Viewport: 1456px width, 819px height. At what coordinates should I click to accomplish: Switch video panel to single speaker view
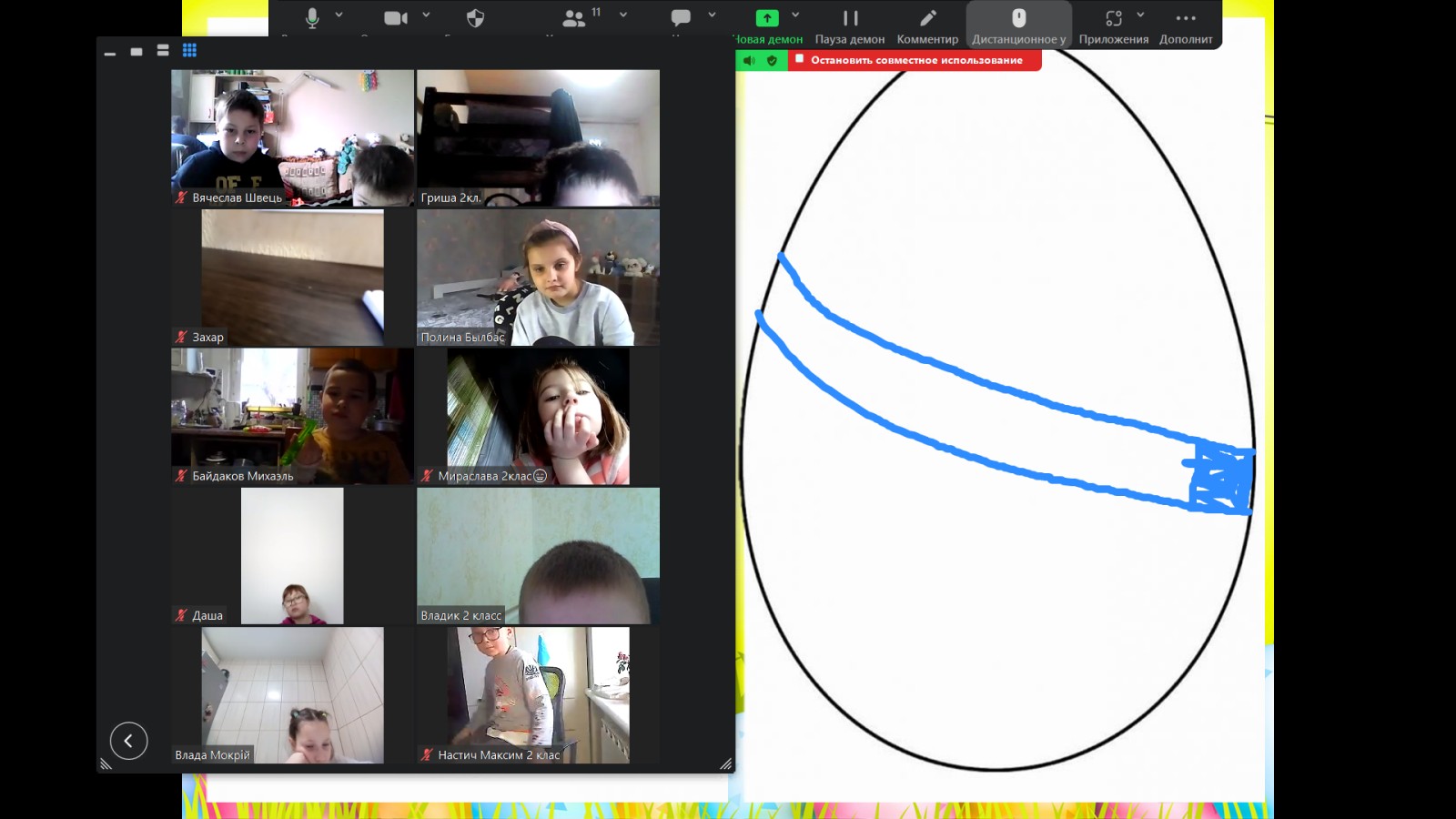click(x=136, y=52)
